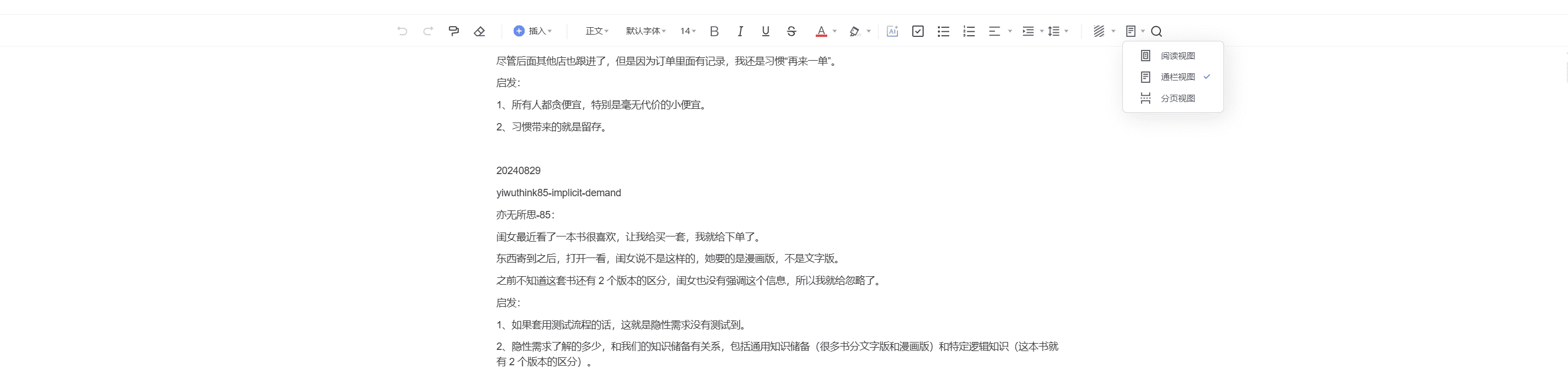
Task: Click the line spacing icon
Action: click(1054, 31)
